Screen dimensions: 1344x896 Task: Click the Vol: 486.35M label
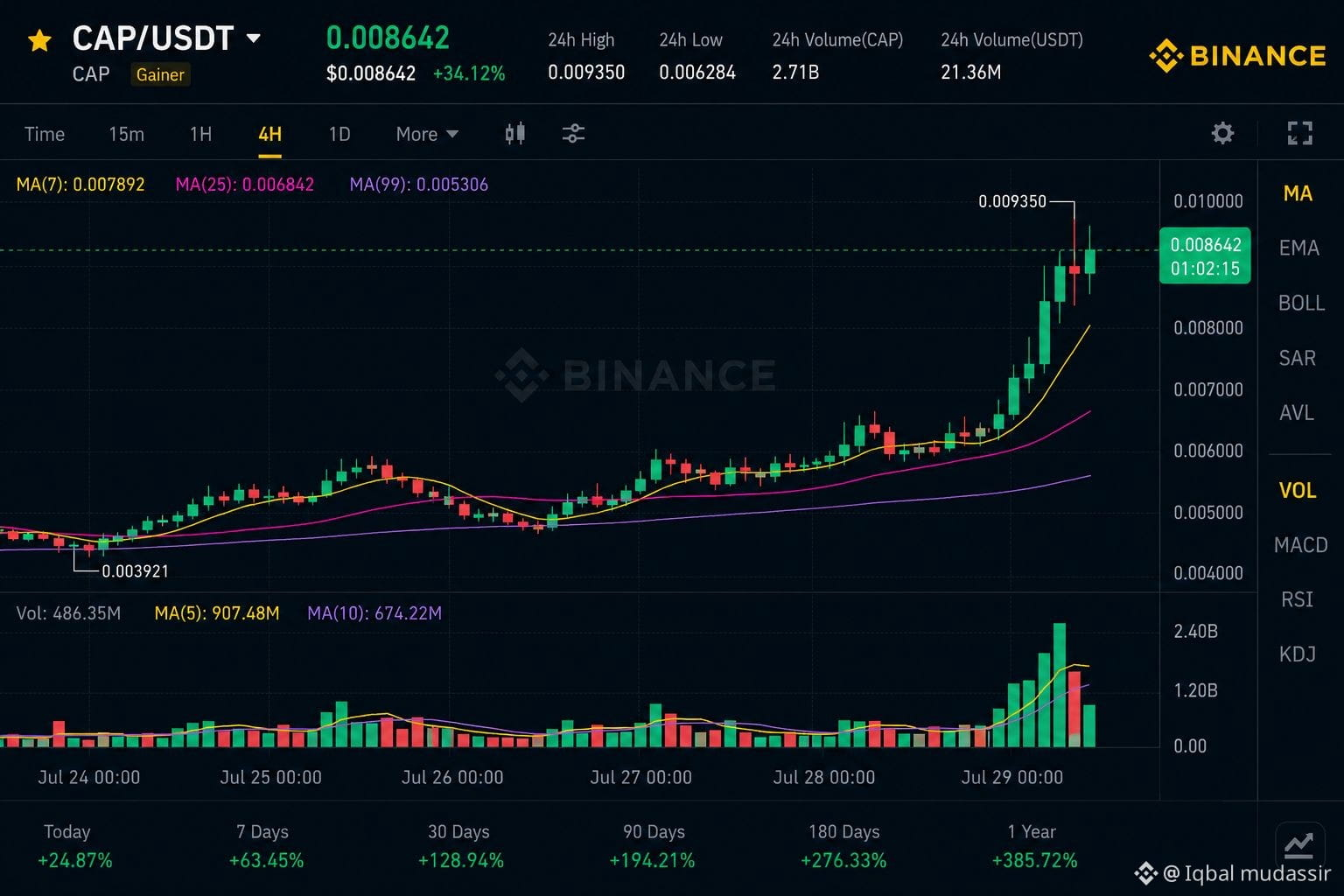68,613
